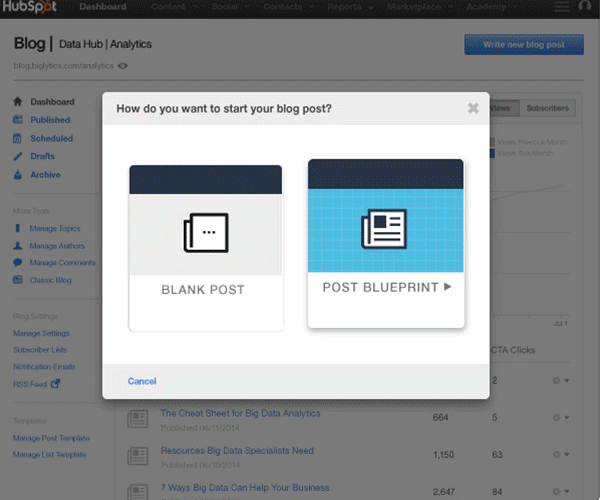600x500 pixels.
Task: Choose the Post Blueprint card
Action: tap(386, 243)
